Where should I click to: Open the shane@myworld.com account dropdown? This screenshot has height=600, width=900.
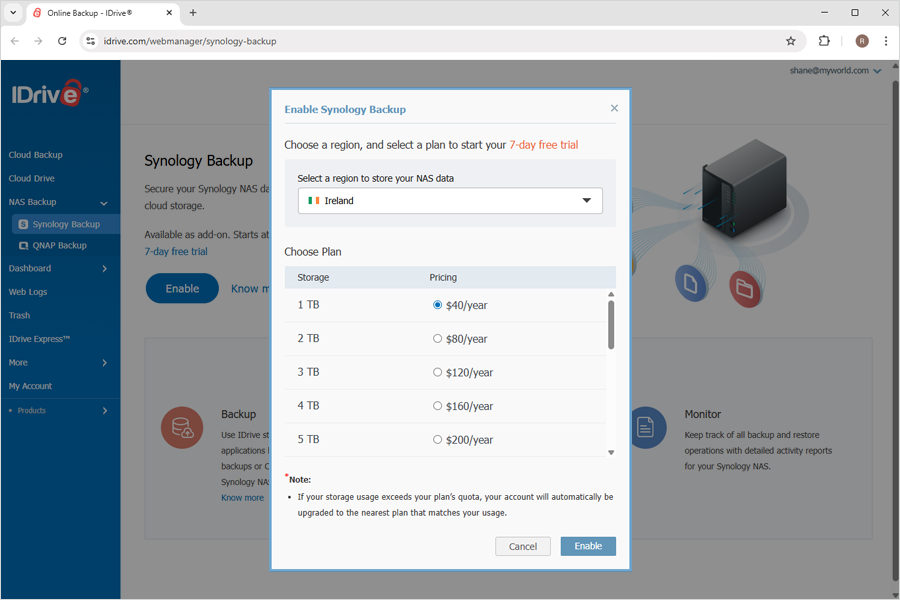[835, 71]
